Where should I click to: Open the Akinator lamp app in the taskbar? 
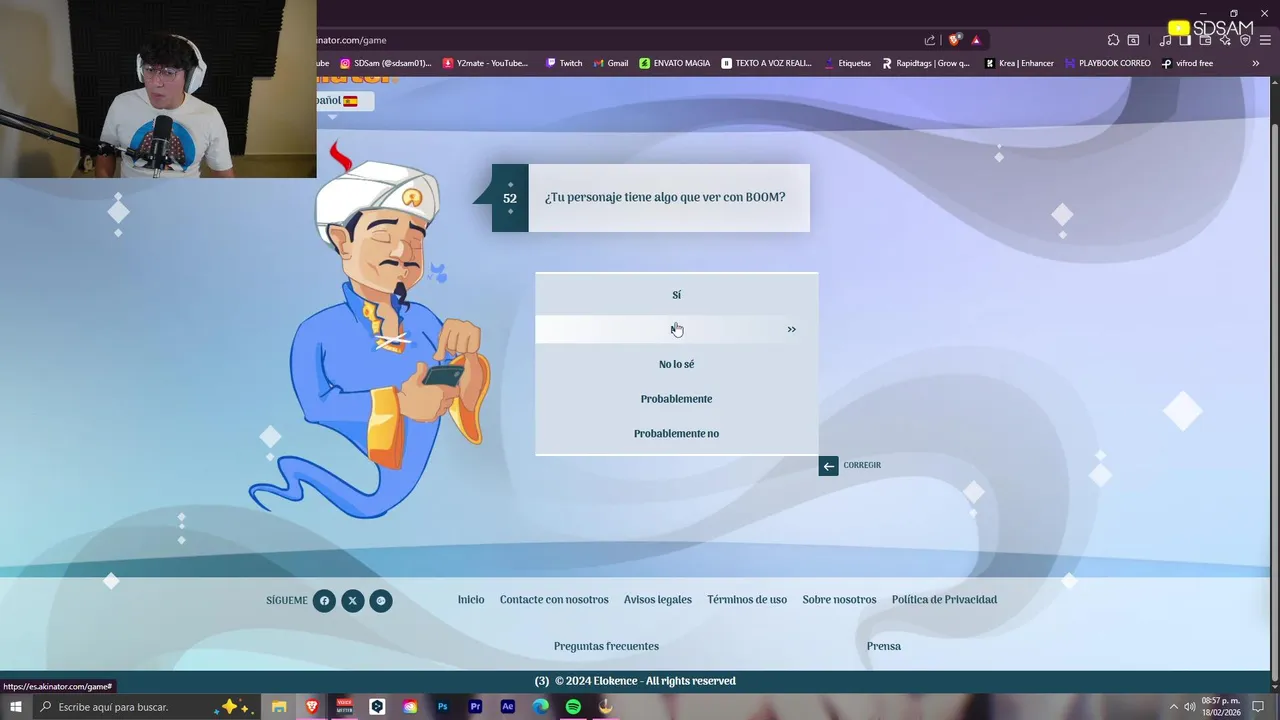pyautogui.click(x=605, y=707)
